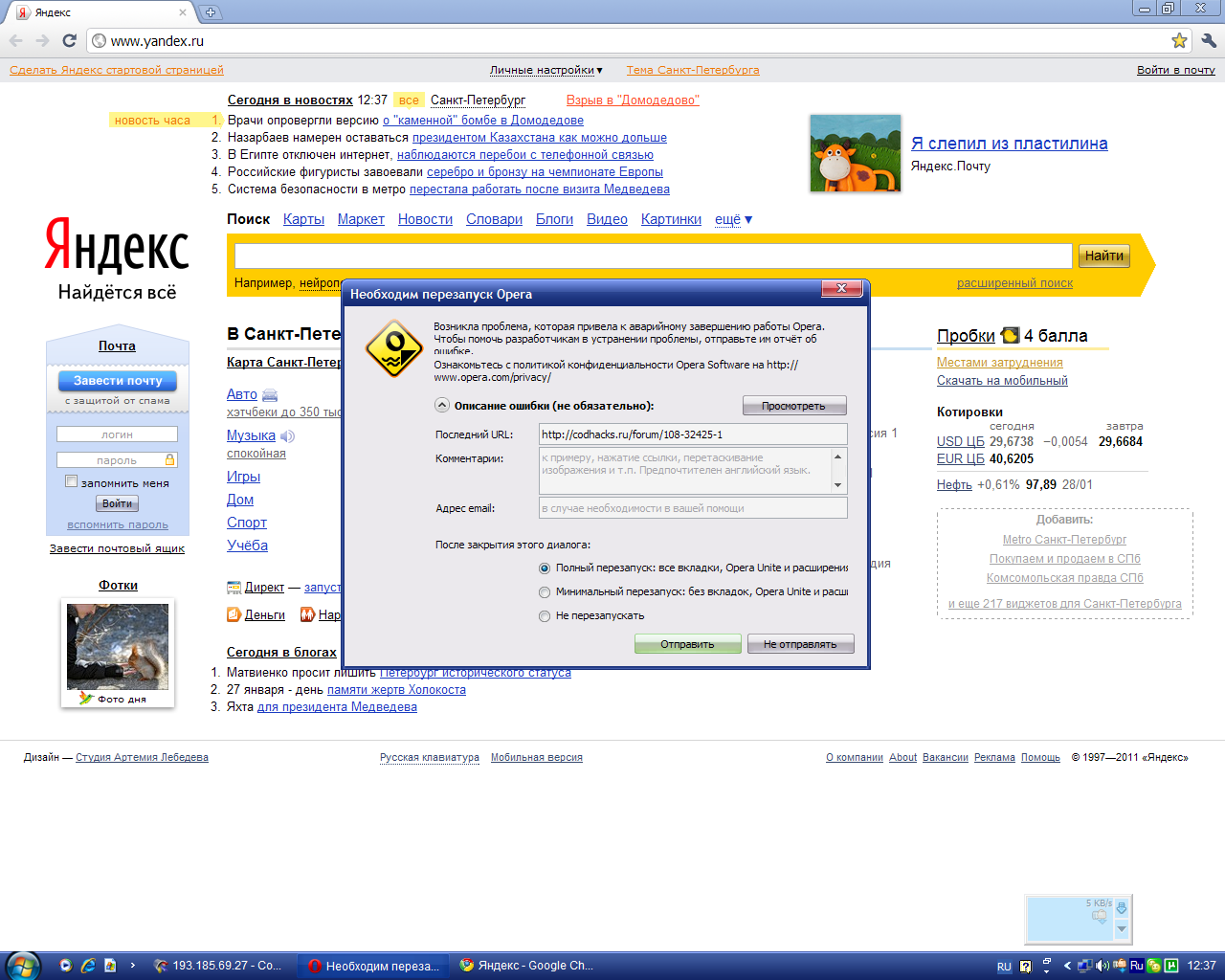This screenshot has height=980, width=1225.
Task: Click the download manager tray icon
Action: (x=1120, y=966)
